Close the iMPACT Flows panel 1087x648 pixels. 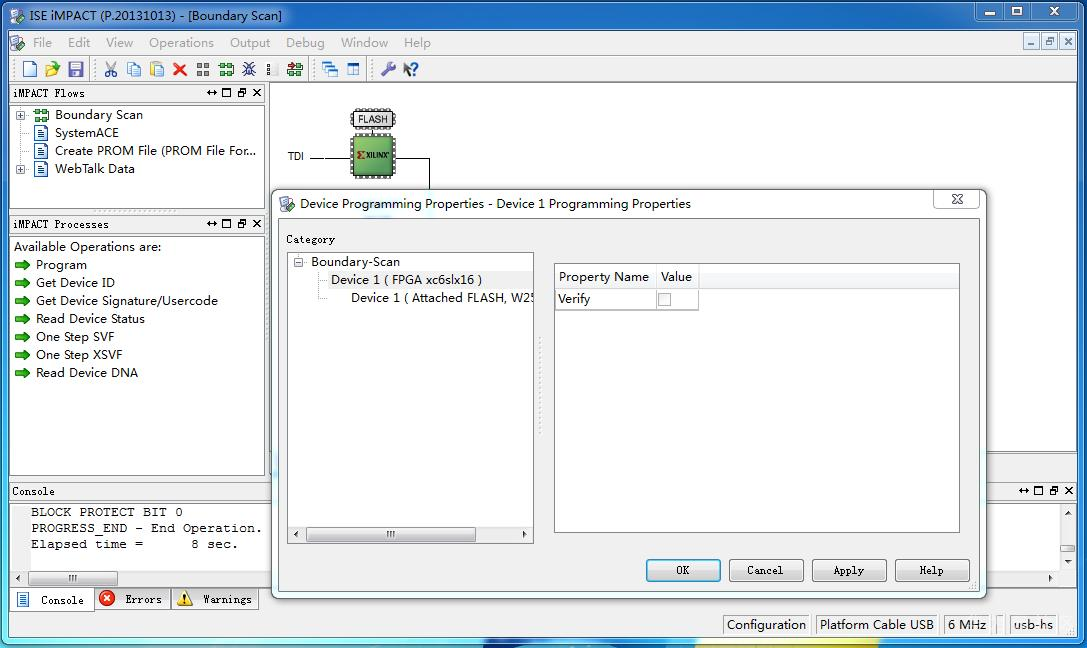[257, 93]
